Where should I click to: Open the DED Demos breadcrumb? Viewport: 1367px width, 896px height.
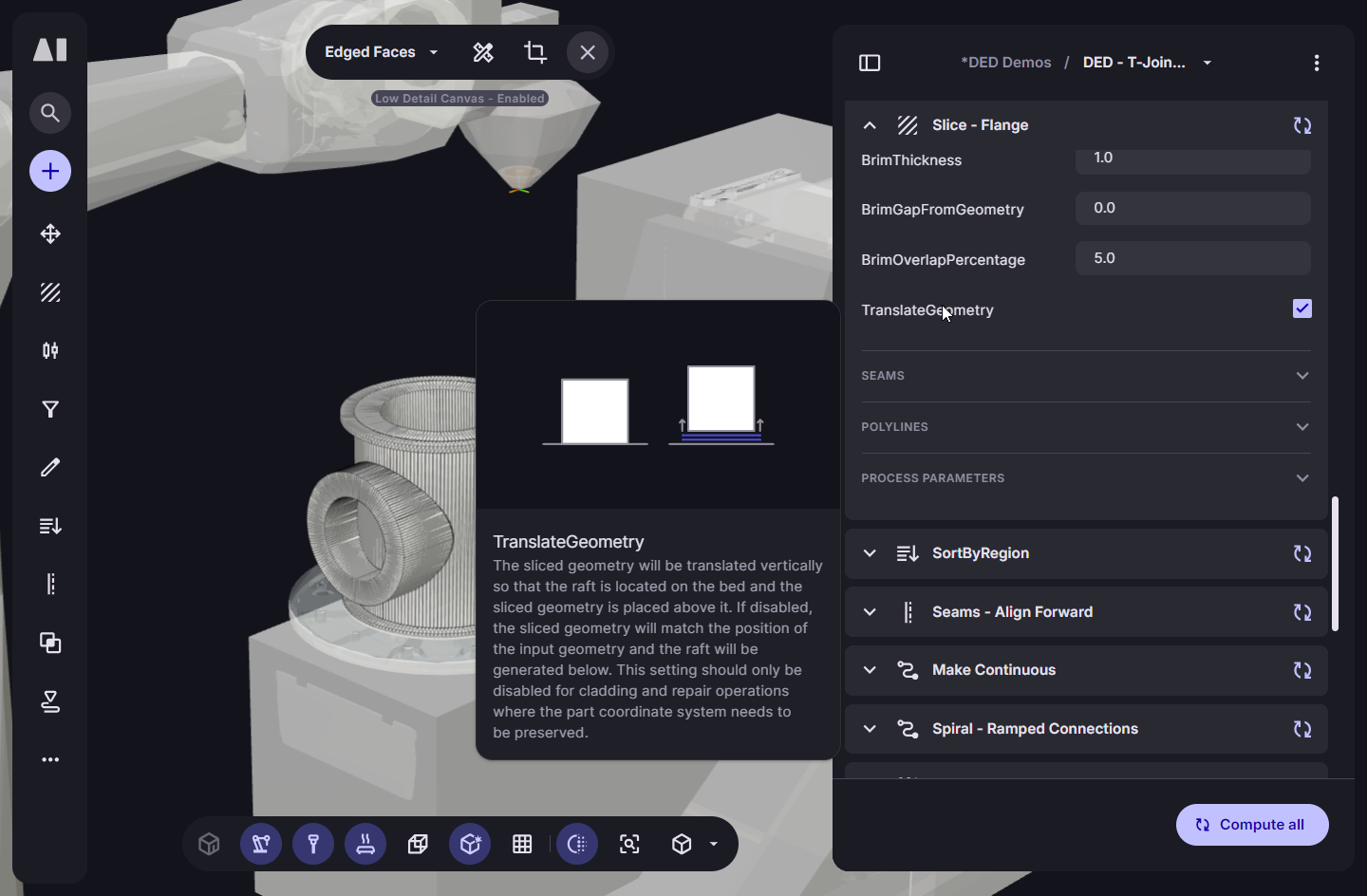[1005, 63]
